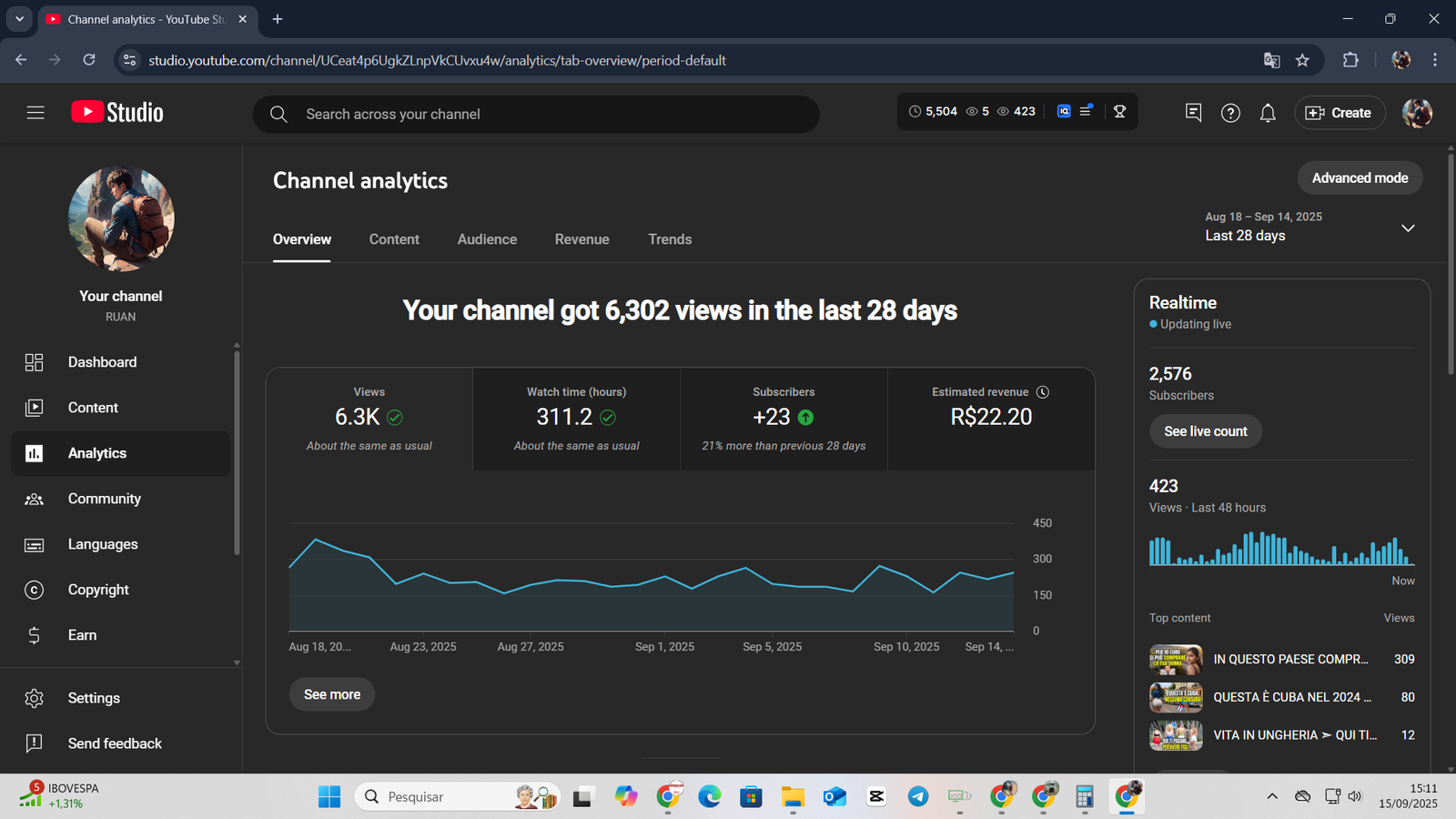Select the Subscribers metric card
1456x819 pixels.
pos(784,419)
